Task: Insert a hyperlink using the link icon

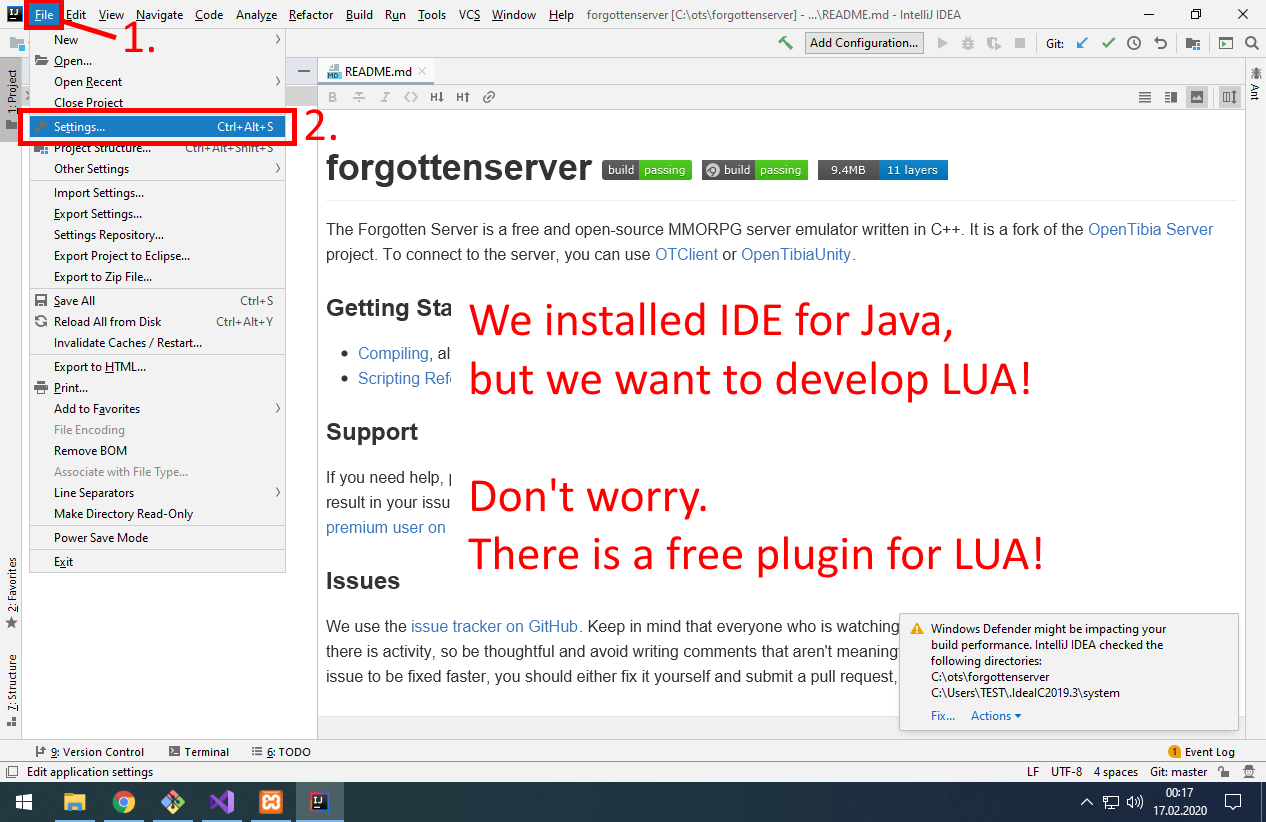Action: pyautogui.click(x=488, y=97)
